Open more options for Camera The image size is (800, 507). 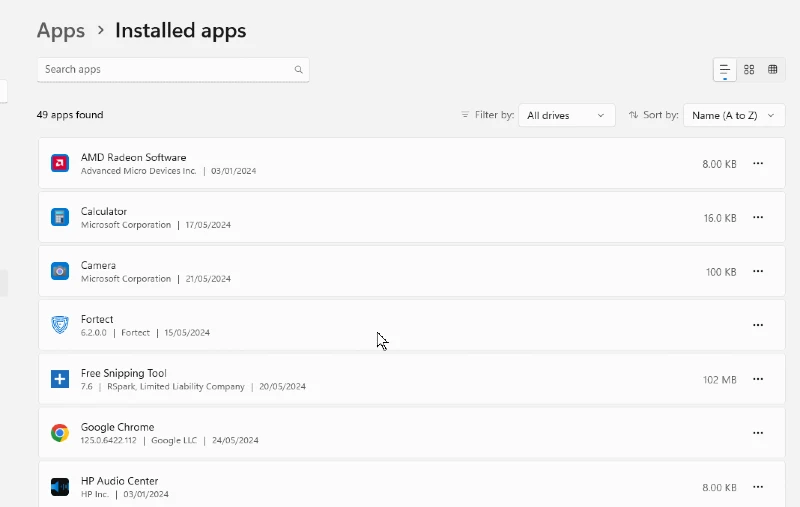pos(758,271)
